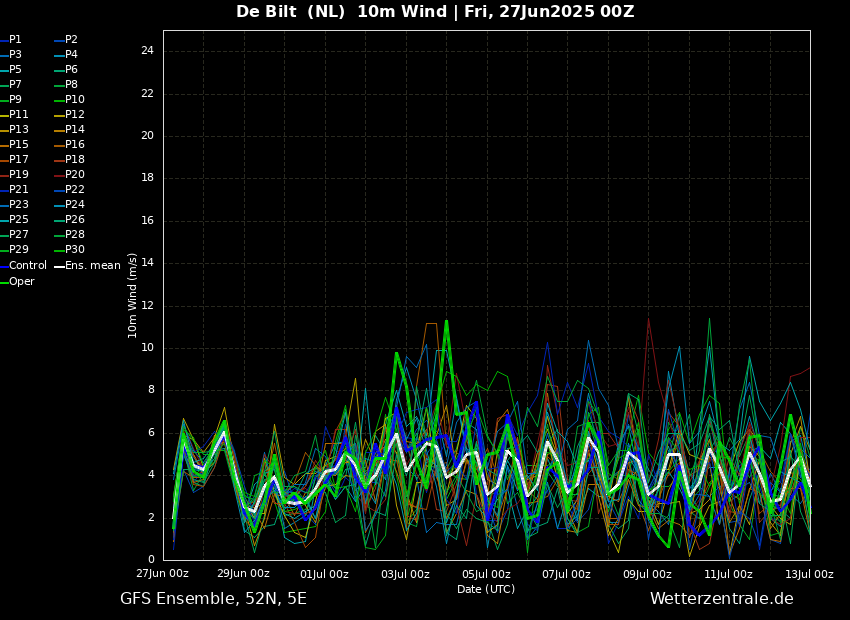This screenshot has width=850, height=620.
Task: Click the chart title De Bilt 10m Wind
Action: click(x=435, y=12)
